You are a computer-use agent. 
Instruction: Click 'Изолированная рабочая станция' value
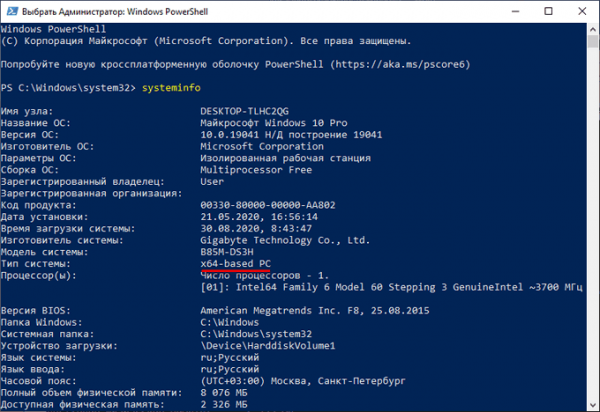coord(285,158)
